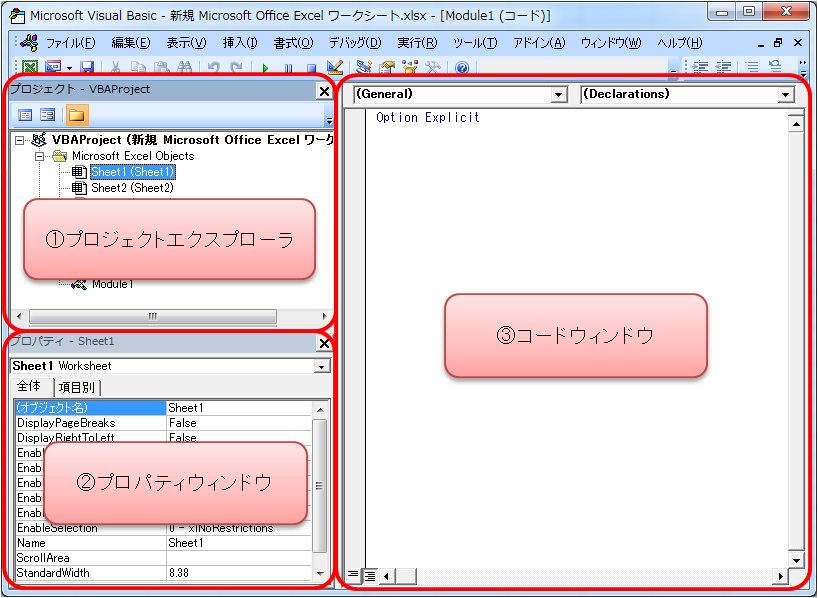Image resolution: width=818 pixels, height=598 pixels.
Task: Click code window horizontal scroll right arrow
Action: coord(780,576)
